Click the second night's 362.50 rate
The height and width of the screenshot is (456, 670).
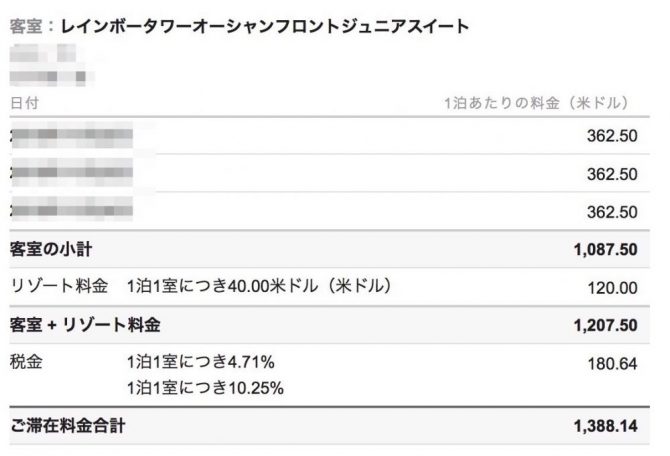click(611, 174)
